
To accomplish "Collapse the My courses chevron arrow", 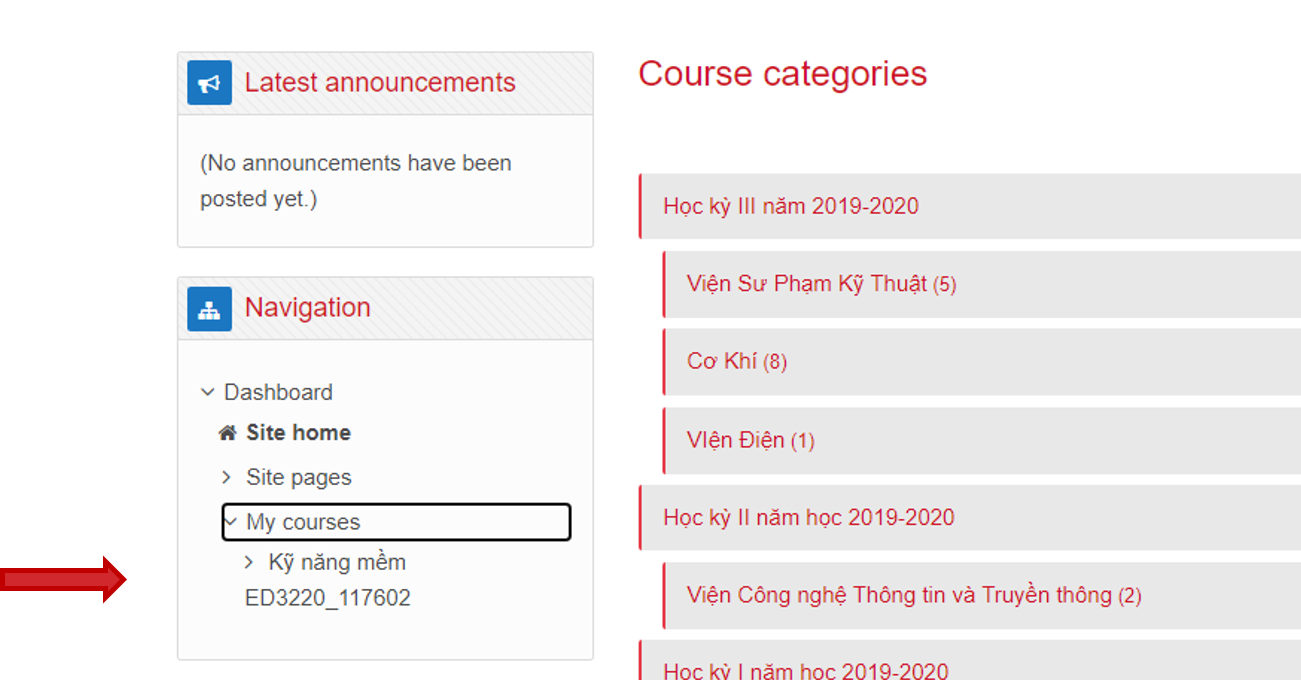I will 231,522.
